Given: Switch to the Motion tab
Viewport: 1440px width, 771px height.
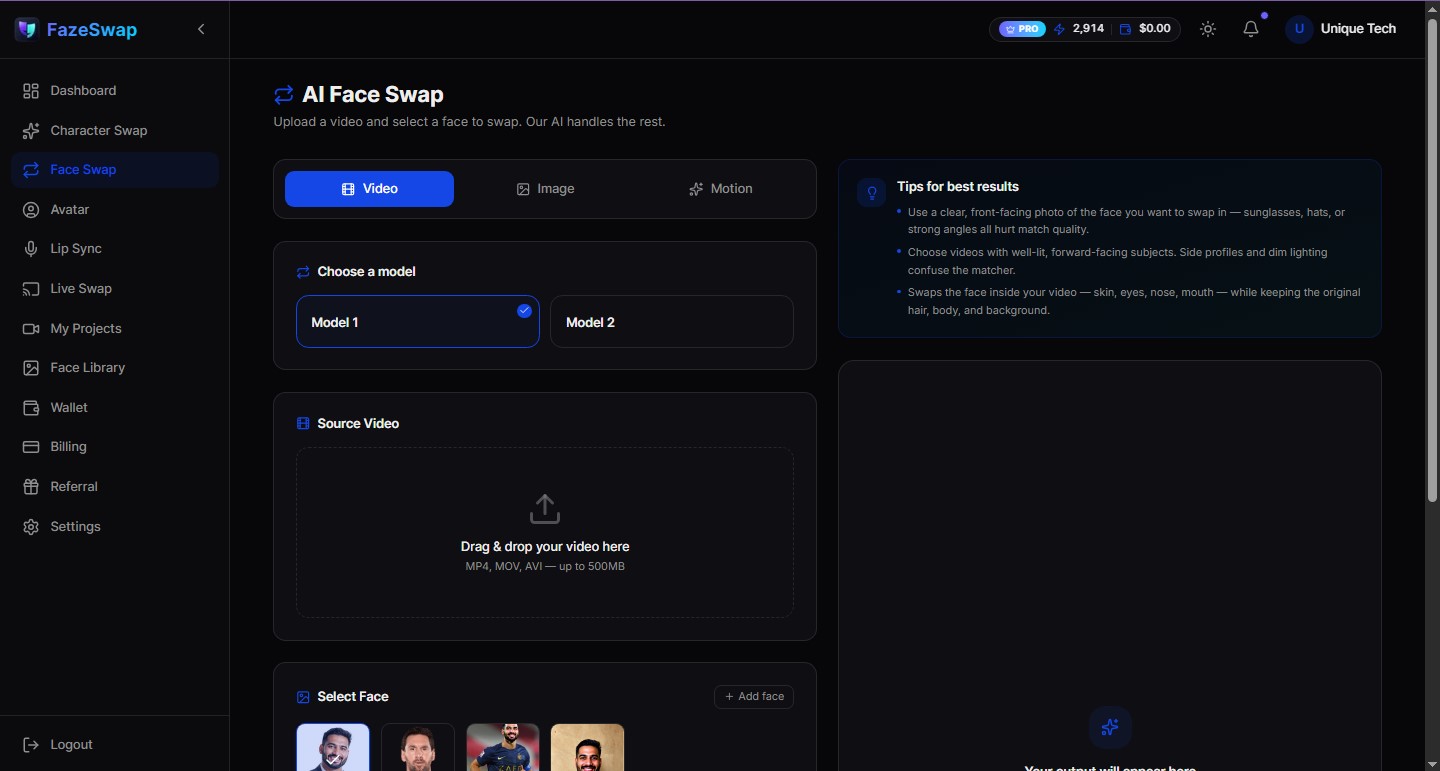Looking at the screenshot, I should tap(721, 189).
